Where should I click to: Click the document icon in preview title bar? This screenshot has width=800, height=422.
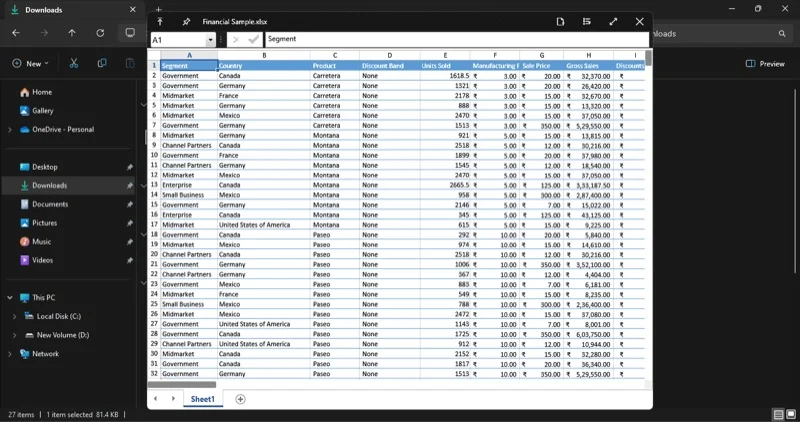click(x=560, y=21)
